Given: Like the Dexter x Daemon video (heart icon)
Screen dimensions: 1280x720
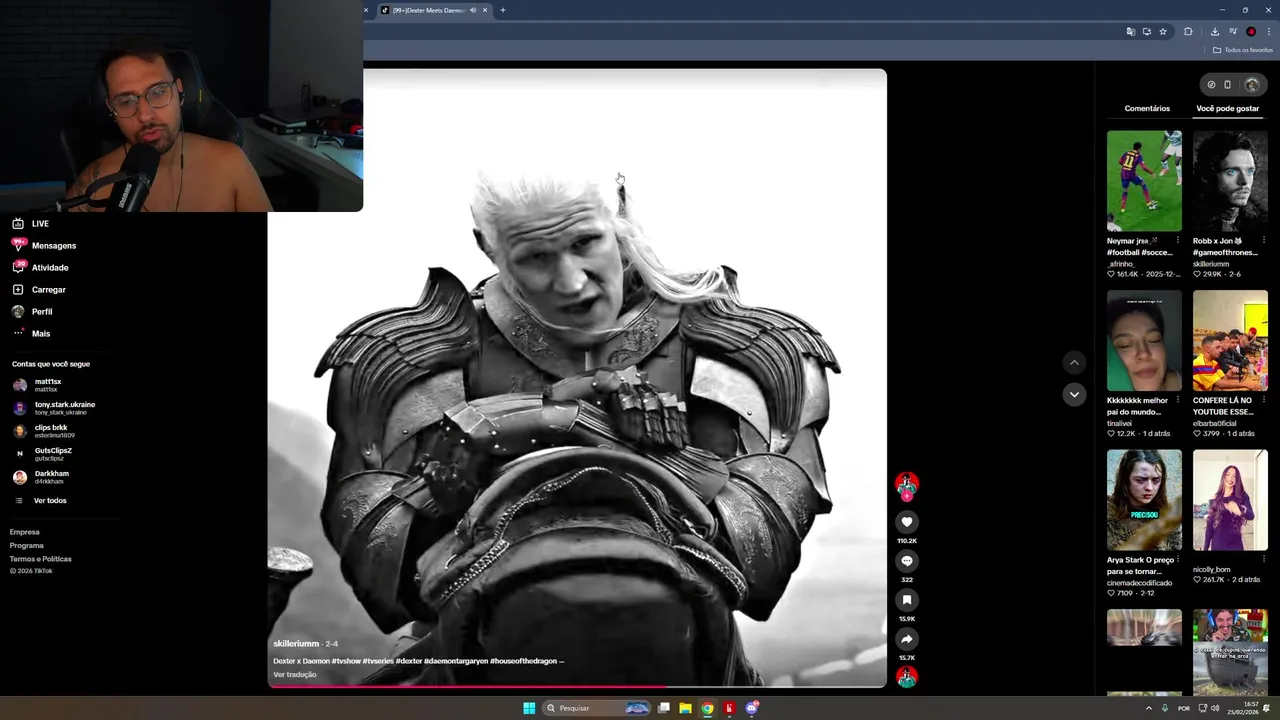Looking at the screenshot, I should (x=907, y=522).
